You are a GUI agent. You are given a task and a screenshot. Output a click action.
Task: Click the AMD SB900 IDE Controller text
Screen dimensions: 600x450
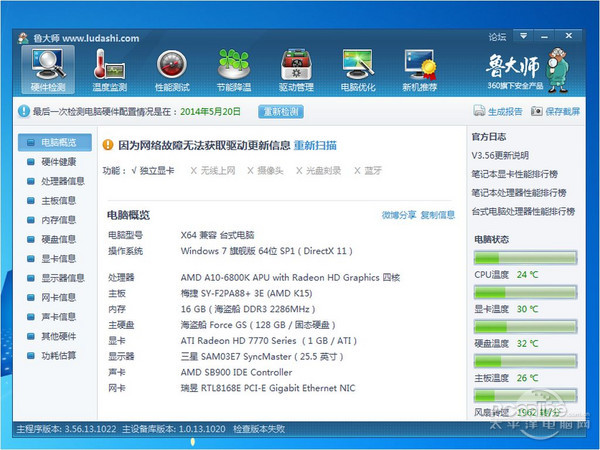coord(236,372)
